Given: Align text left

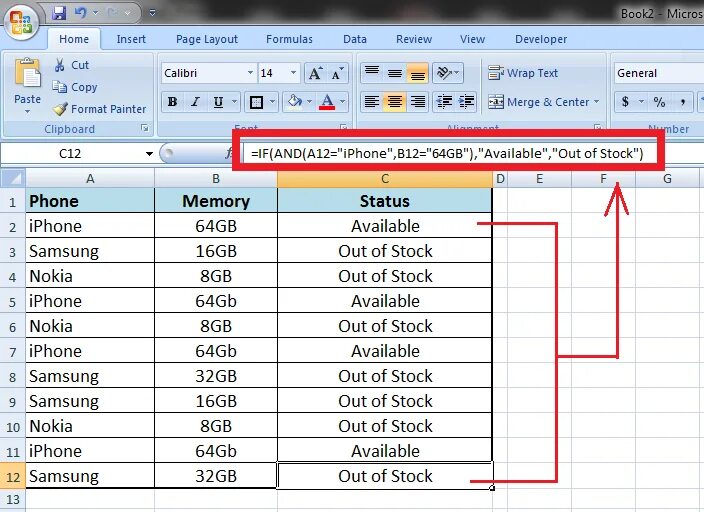Looking at the screenshot, I should [x=372, y=102].
